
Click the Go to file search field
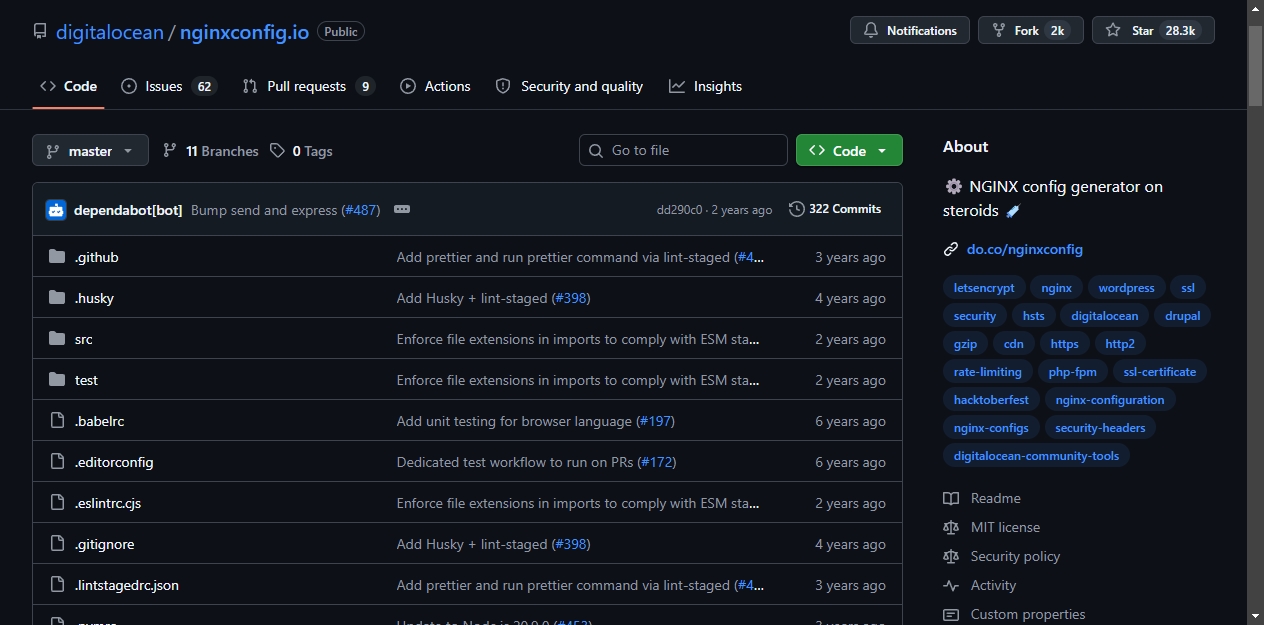pyautogui.click(x=683, y=150)
